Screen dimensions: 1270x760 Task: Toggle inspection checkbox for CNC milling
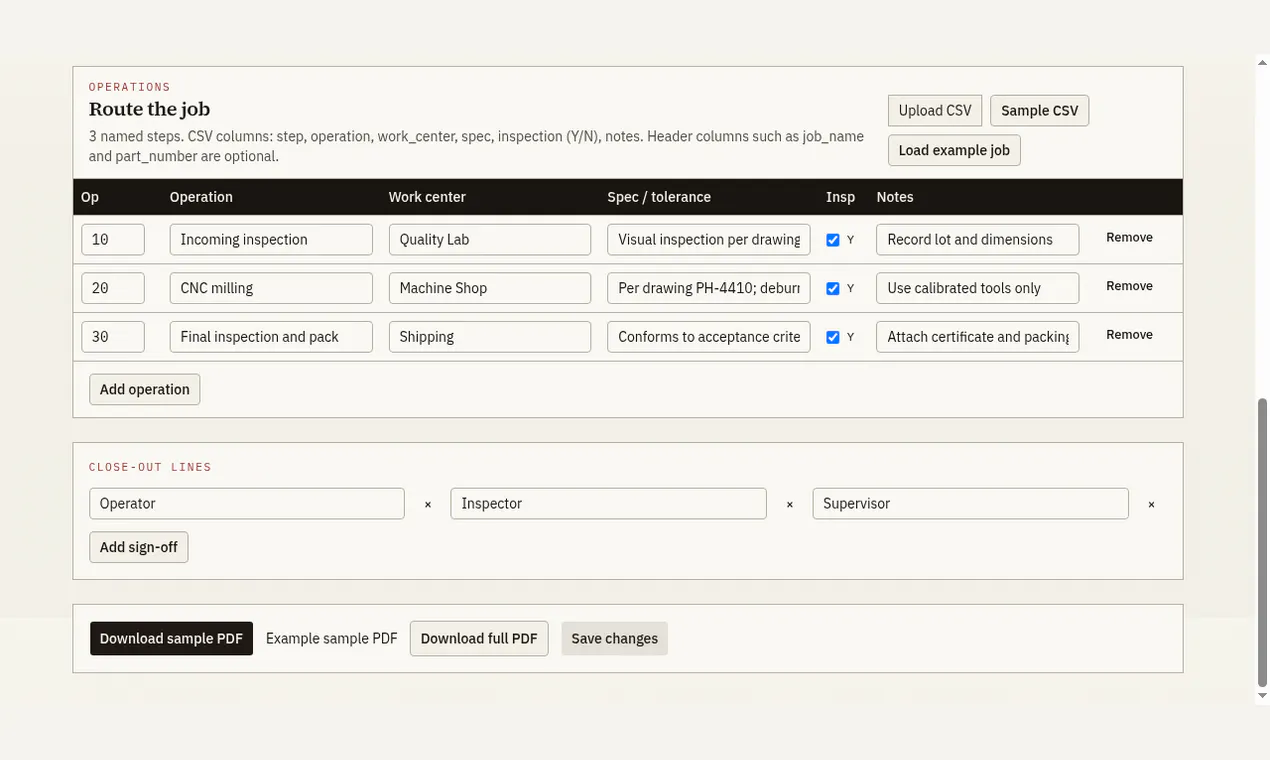[833, 289]
